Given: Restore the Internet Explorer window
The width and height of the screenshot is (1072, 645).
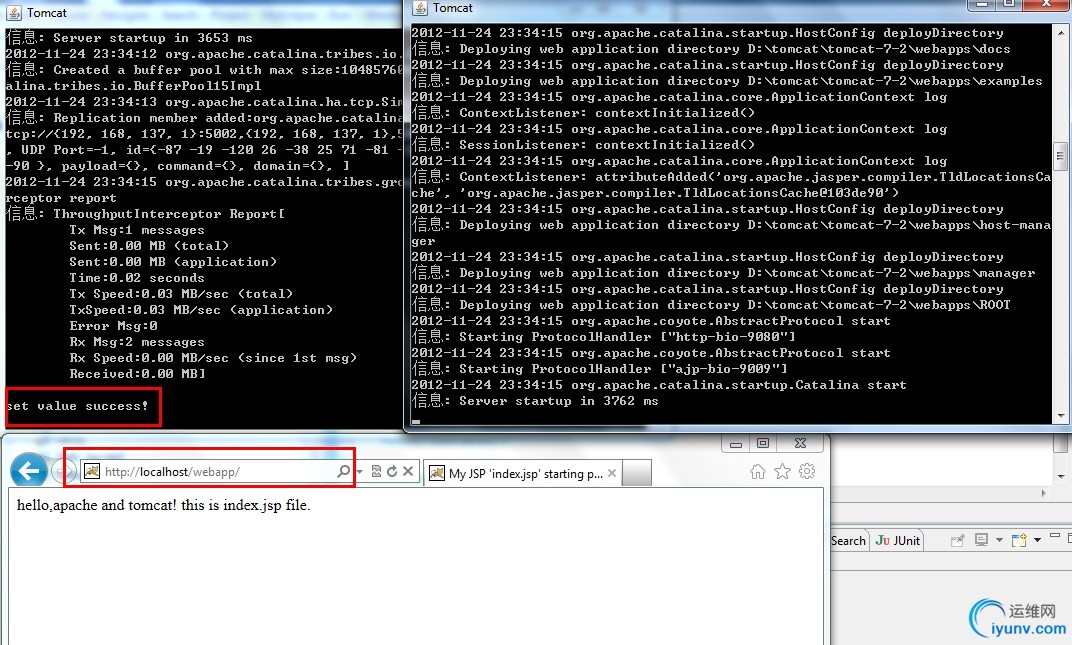Looking at the screenshot, I should [x=763, y=443].
